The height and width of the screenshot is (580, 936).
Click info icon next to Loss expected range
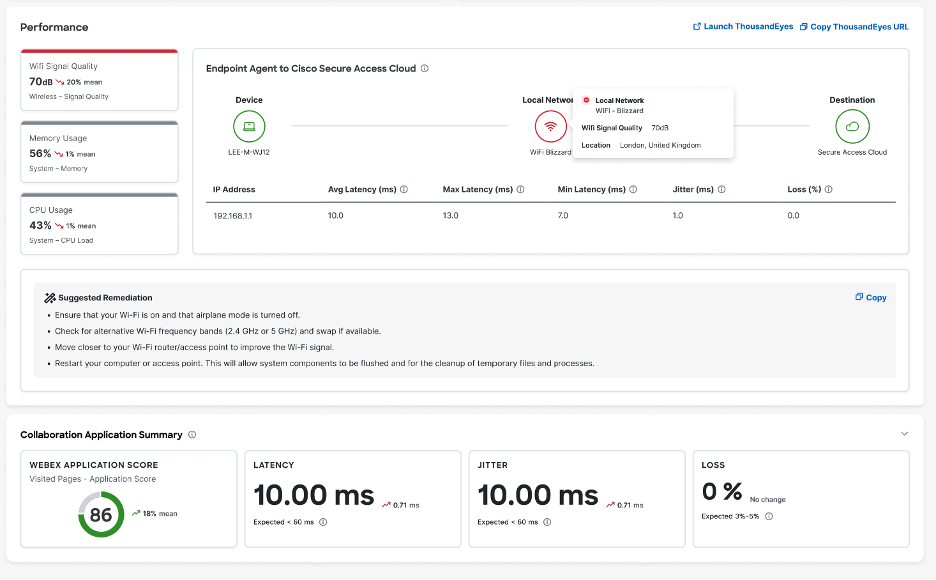point(769,516)
